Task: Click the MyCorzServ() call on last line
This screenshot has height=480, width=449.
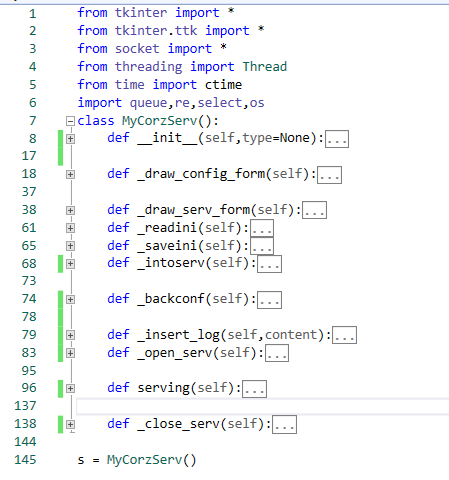Action: (152, 460)
